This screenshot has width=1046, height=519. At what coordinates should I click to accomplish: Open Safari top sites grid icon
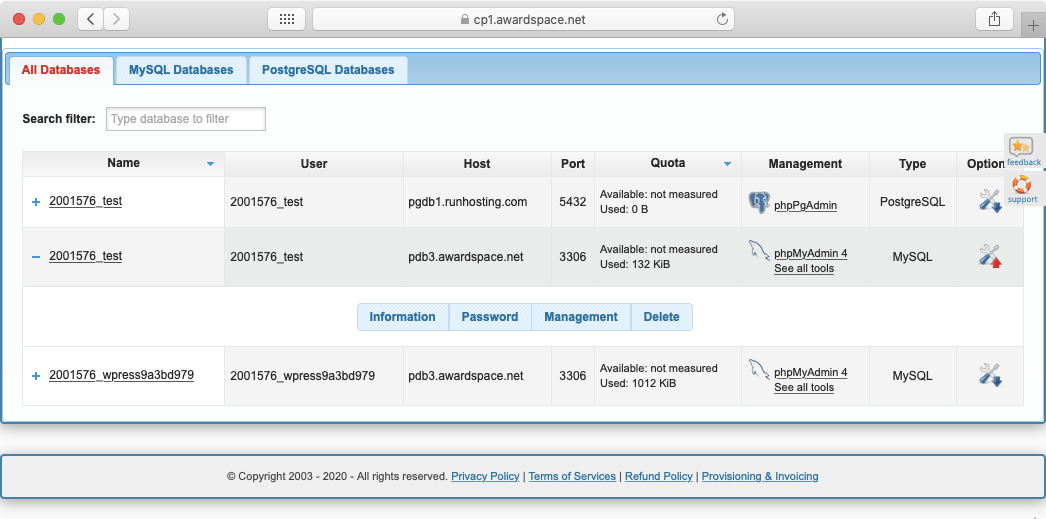pyautogui.click(x=286, y=19)
